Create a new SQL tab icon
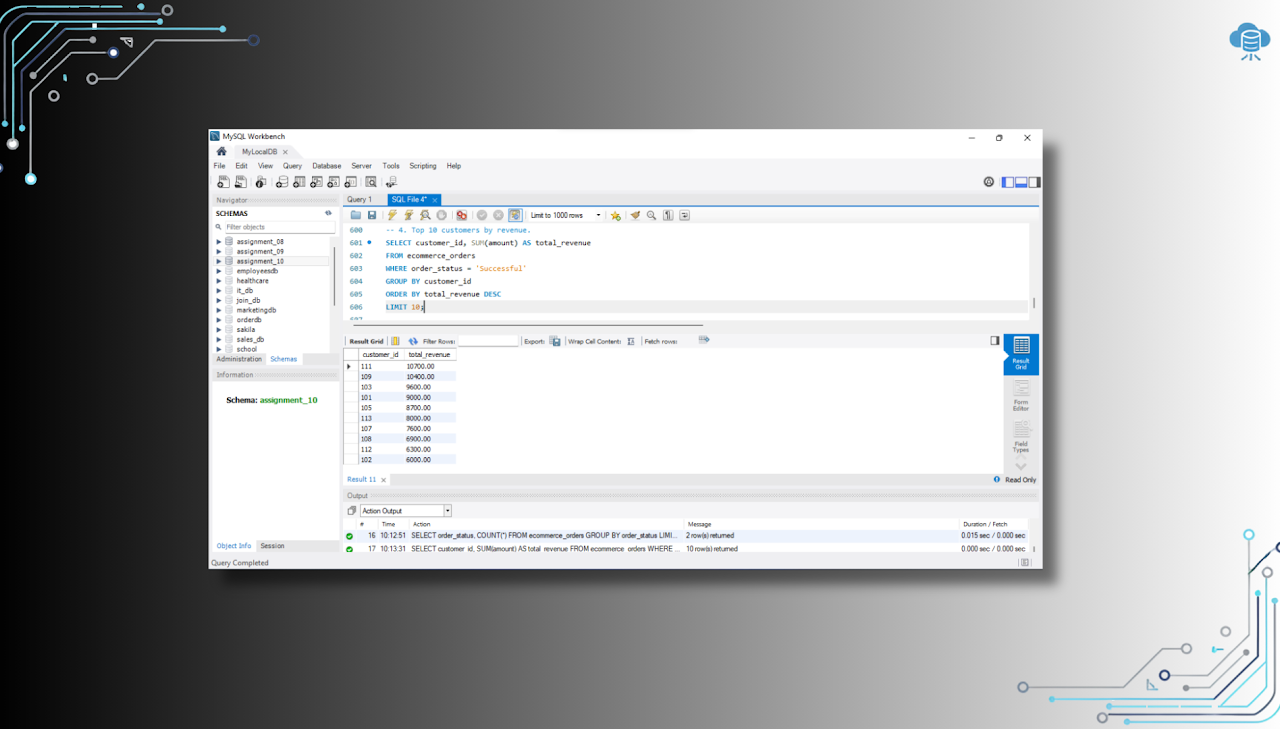The image size is (1280, 729). coord(223,182)
